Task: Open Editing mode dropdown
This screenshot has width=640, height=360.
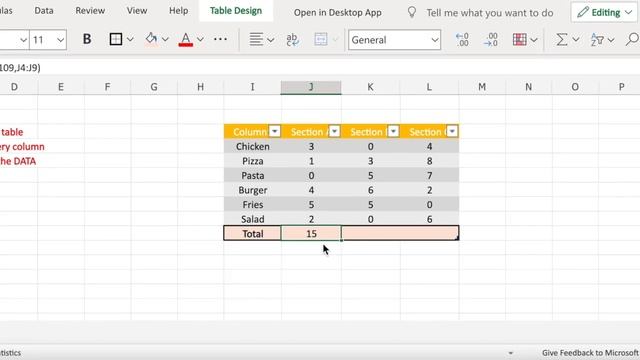Action: [x=604, y=13]
